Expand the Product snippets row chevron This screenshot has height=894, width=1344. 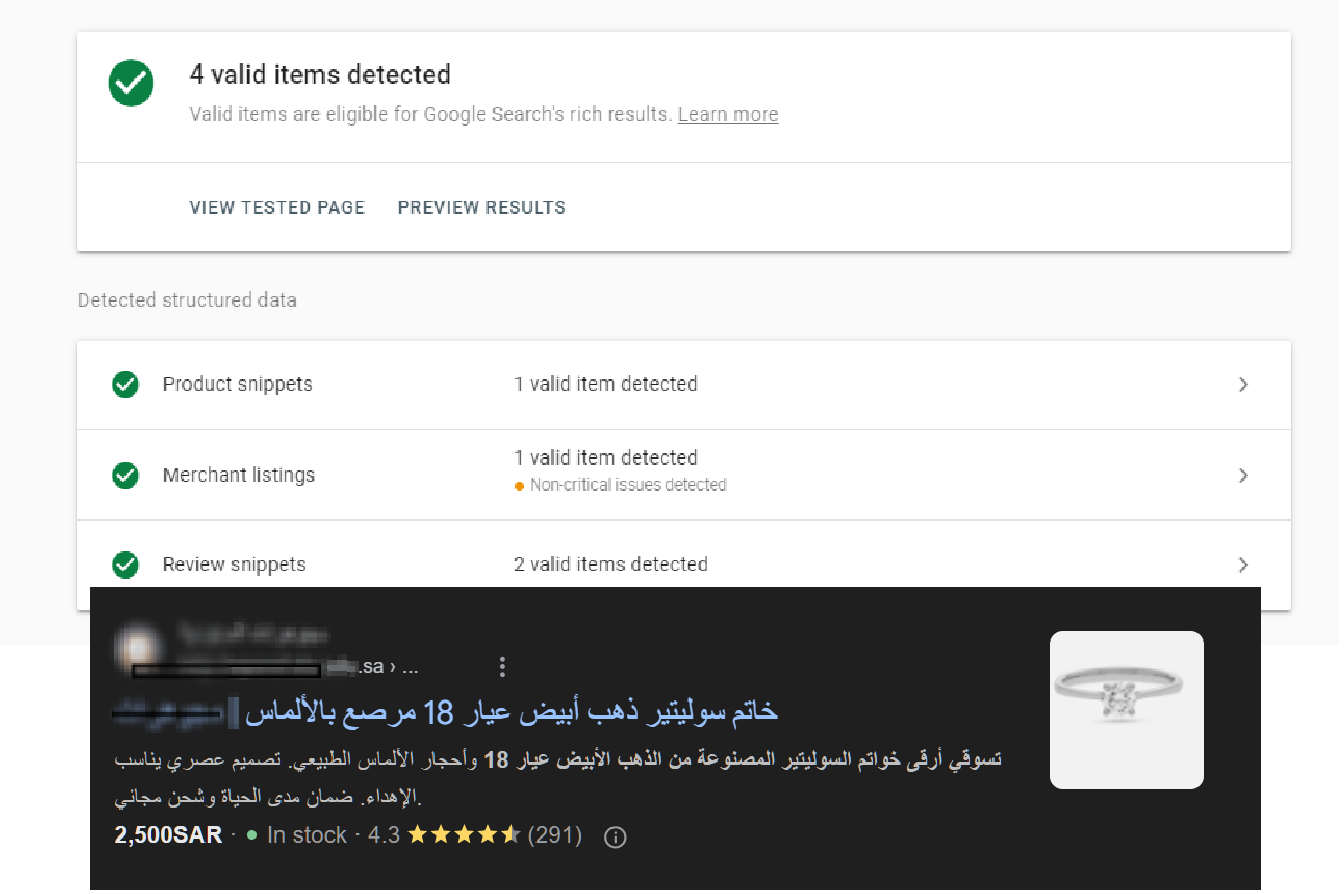point(1243,384)
